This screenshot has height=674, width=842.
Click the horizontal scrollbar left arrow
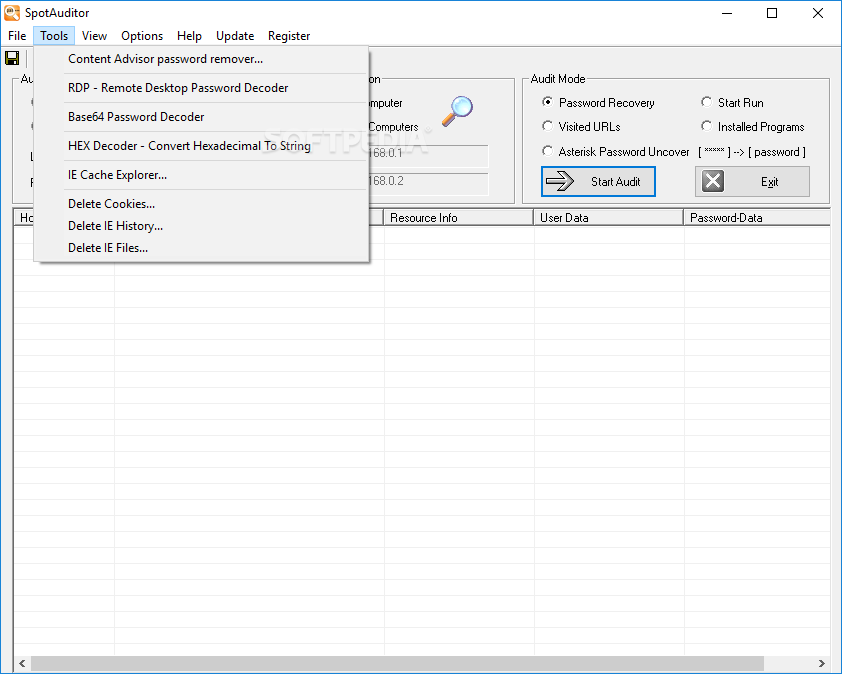click(x=22, y=664)
